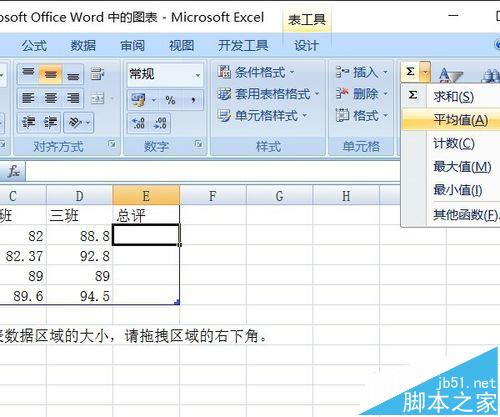
Task: Open 条件格式 conditional formatting menu
Action: click(x=256, y=72)
